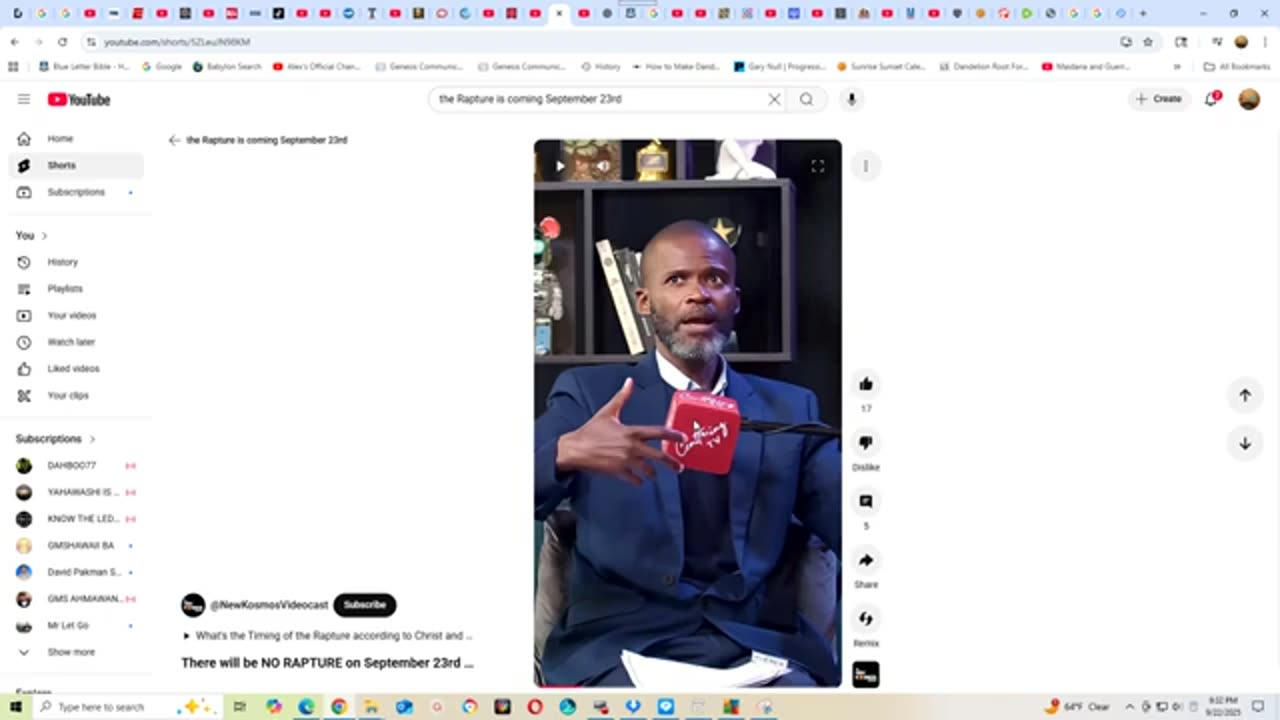Viewport: 1280px width, 720px height.
Task: Click the Windows taskbar search box
Action: tap(128, 707)
